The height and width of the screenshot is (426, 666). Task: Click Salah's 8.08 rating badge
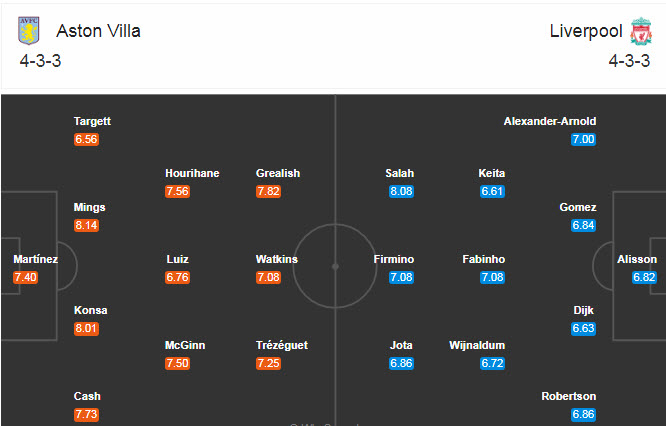pyautogui.click(x=400, y=192)
